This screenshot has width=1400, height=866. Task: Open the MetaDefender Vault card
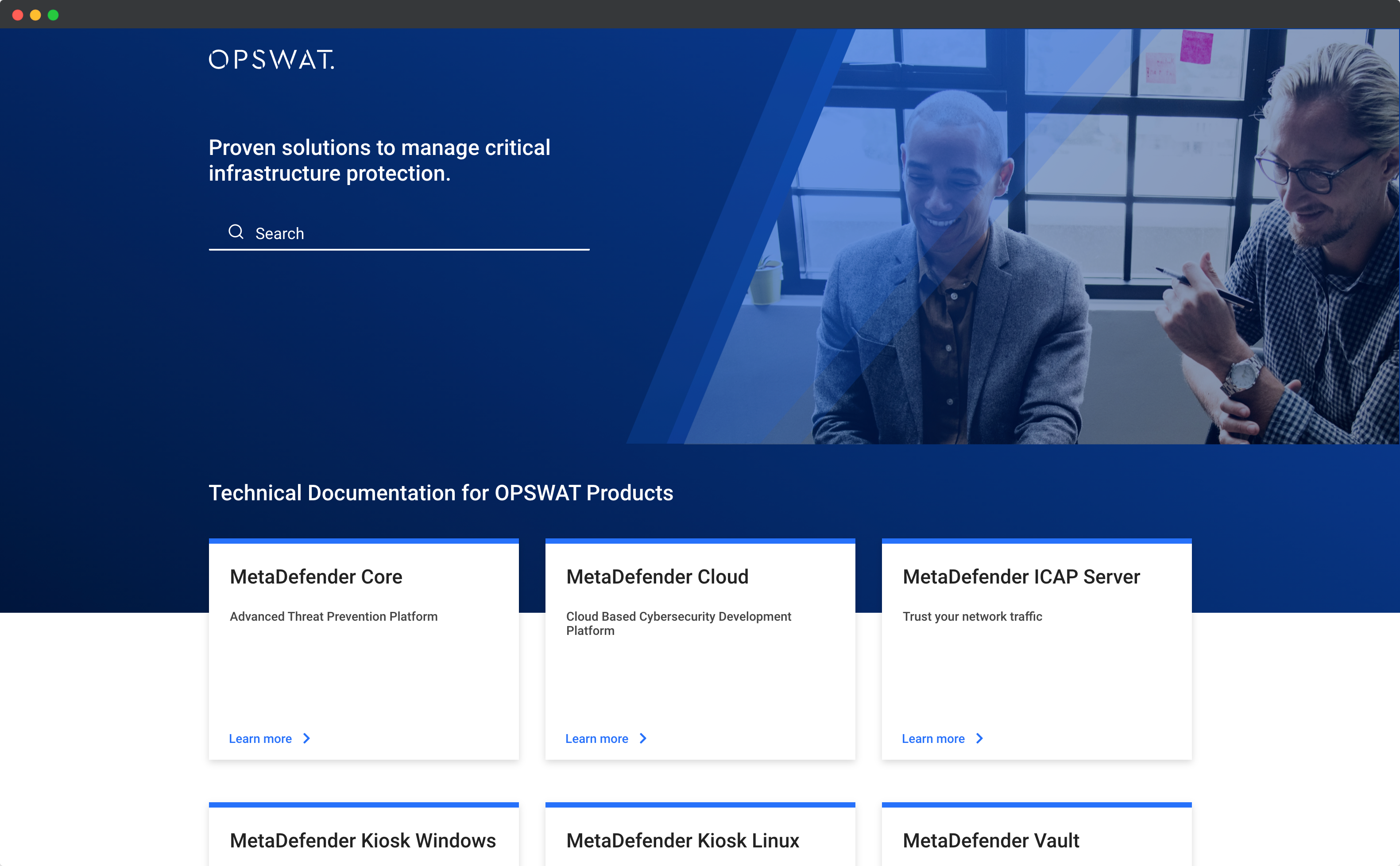(x=1037, y=835)
